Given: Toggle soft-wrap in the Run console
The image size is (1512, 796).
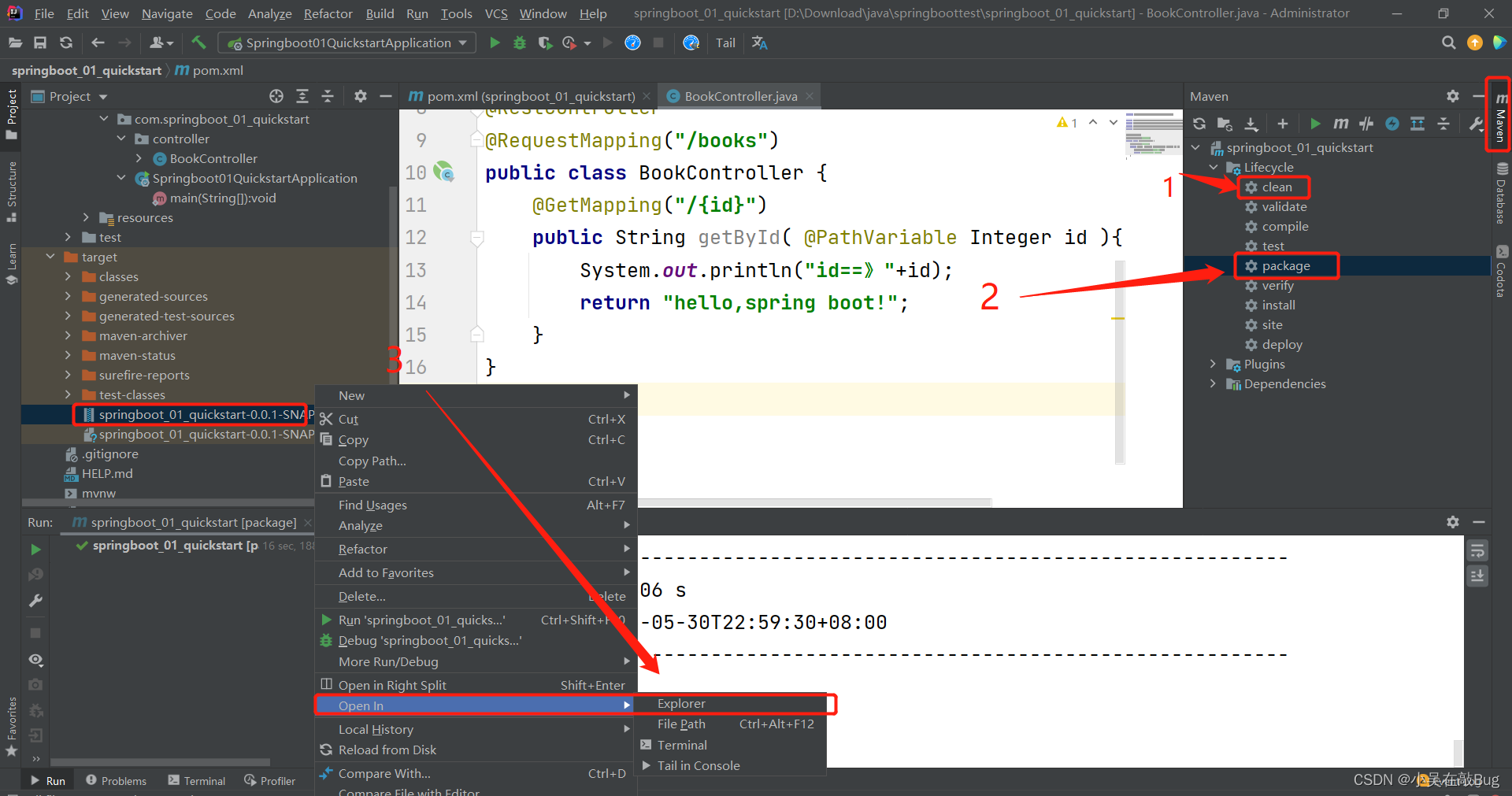Looking at the screenshot, I should (1477, 550).
